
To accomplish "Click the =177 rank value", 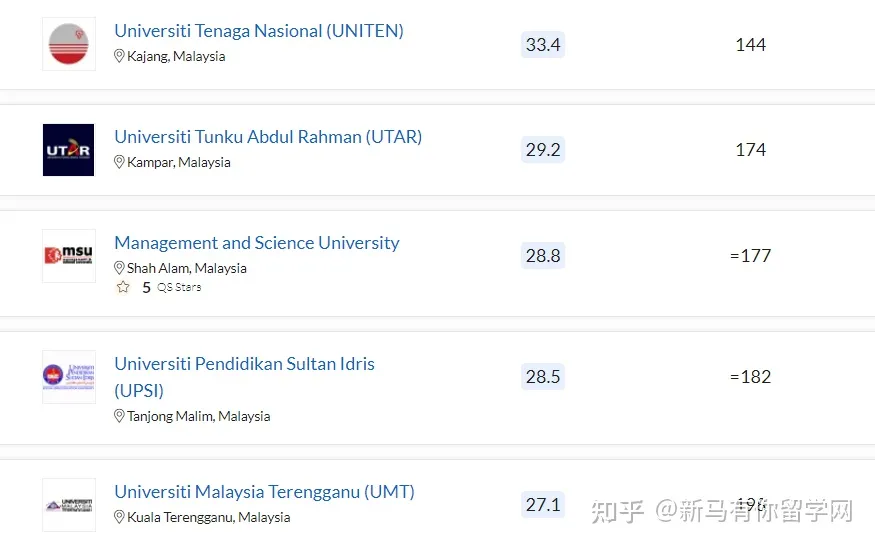I will pyautogui.click(x=751, y=256).
